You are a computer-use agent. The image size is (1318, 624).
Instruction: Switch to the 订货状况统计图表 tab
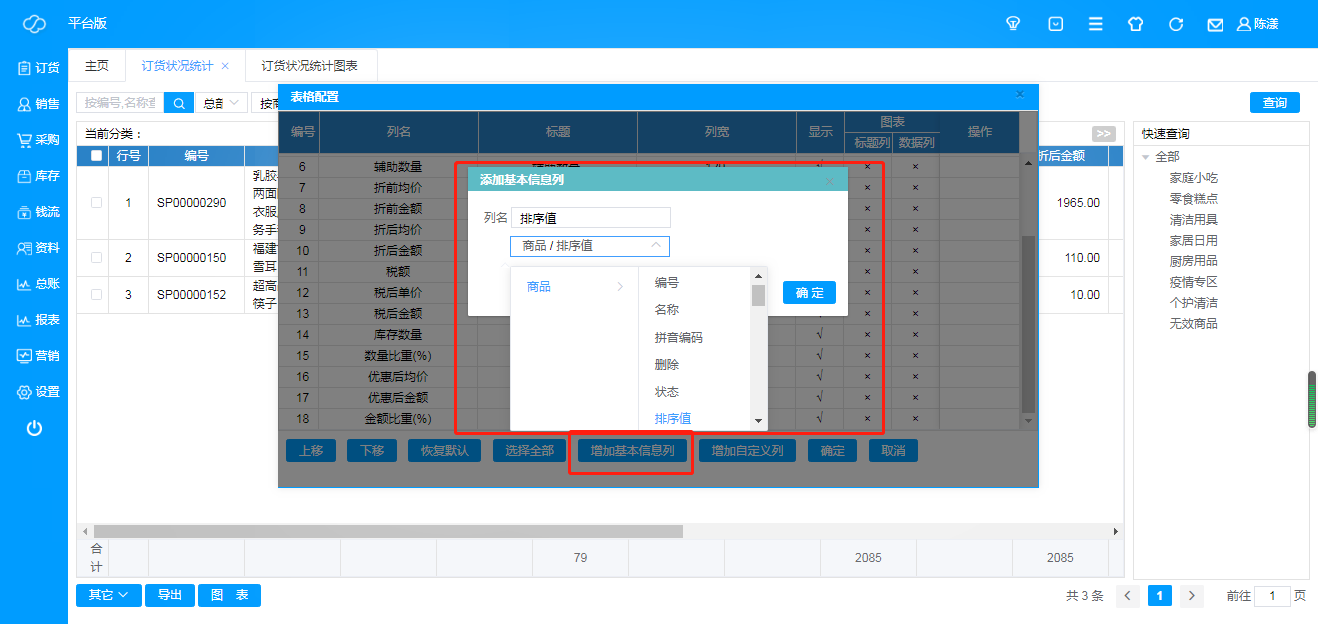[310, 66]
